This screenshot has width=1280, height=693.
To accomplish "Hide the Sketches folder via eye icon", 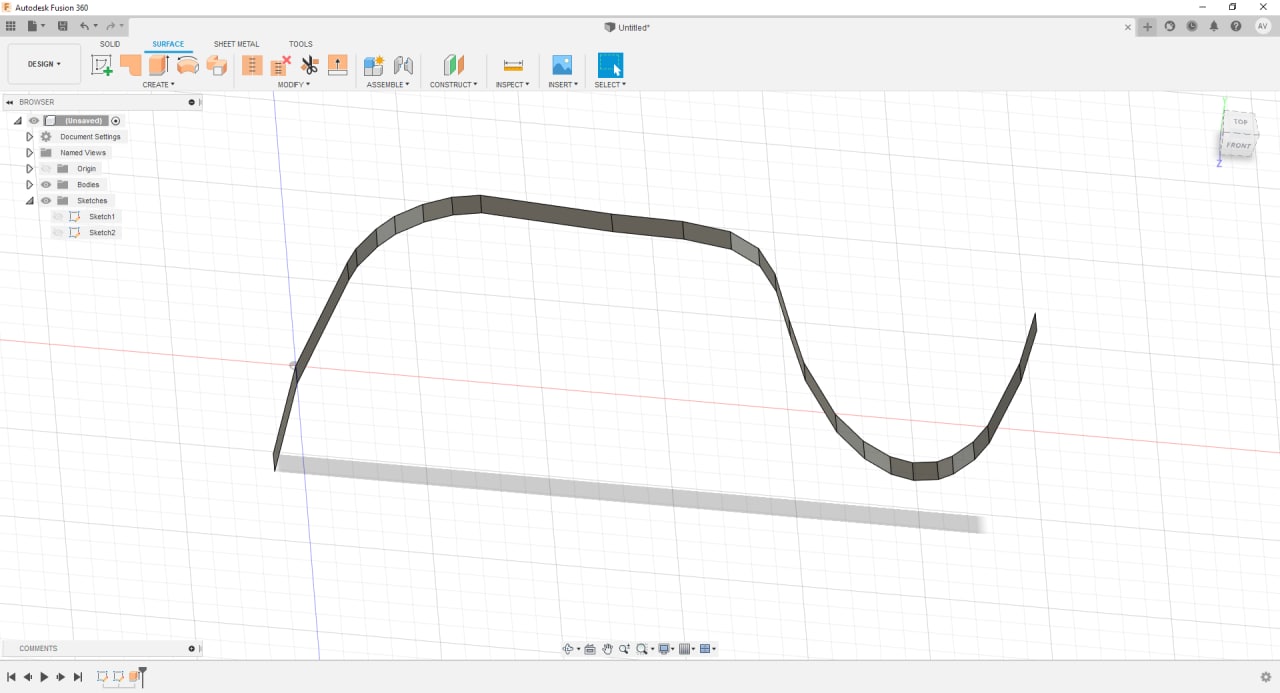I will click(46, 201).
